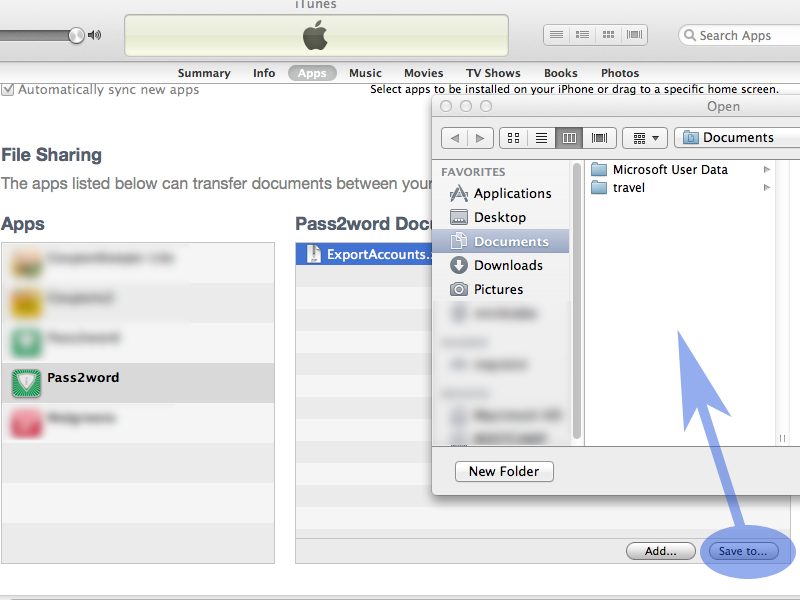Image resolution: width=800 pixels, height=600 pixels.
Task: Click the forward arrow in Open dialog
Action: pyautogui.click(x=480, y=138)
